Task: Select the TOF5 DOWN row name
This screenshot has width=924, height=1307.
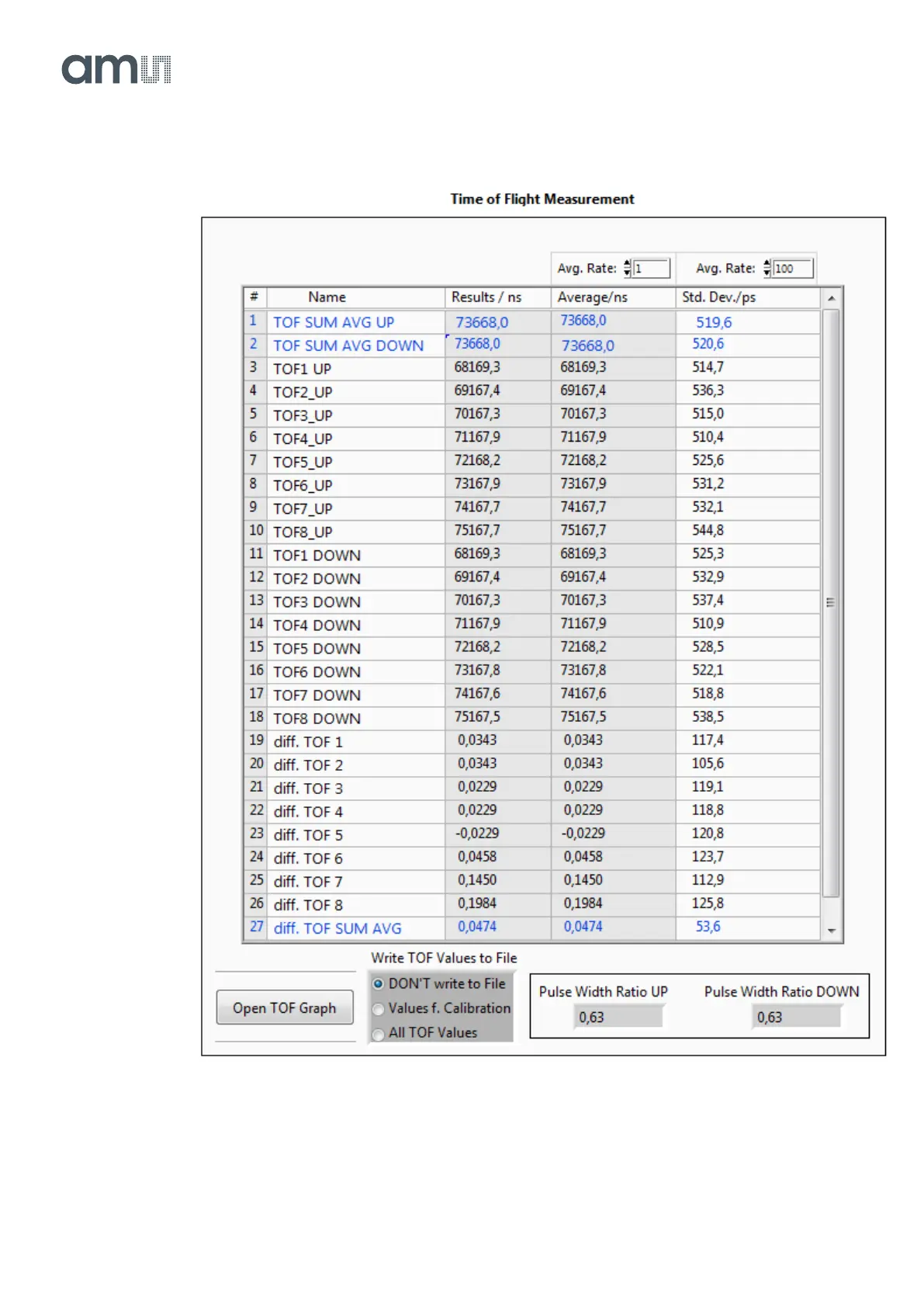Action: [x=317, y=649]
